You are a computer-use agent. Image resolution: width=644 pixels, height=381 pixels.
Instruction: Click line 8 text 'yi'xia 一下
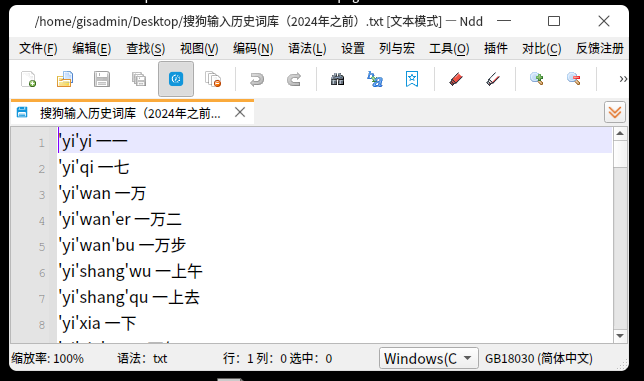tap(97, 324)
